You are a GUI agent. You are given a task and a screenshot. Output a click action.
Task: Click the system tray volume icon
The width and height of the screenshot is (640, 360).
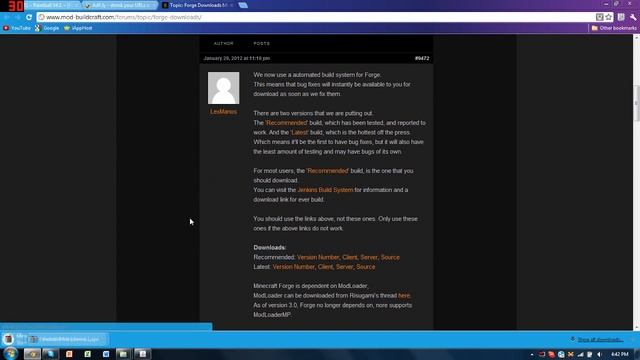(599, 354)
